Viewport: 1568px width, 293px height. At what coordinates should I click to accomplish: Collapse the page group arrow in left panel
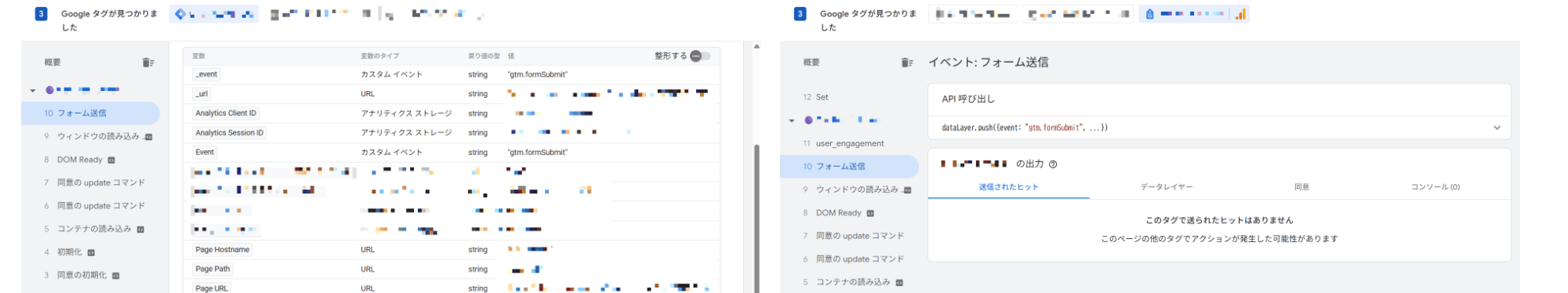coord(32,91)
